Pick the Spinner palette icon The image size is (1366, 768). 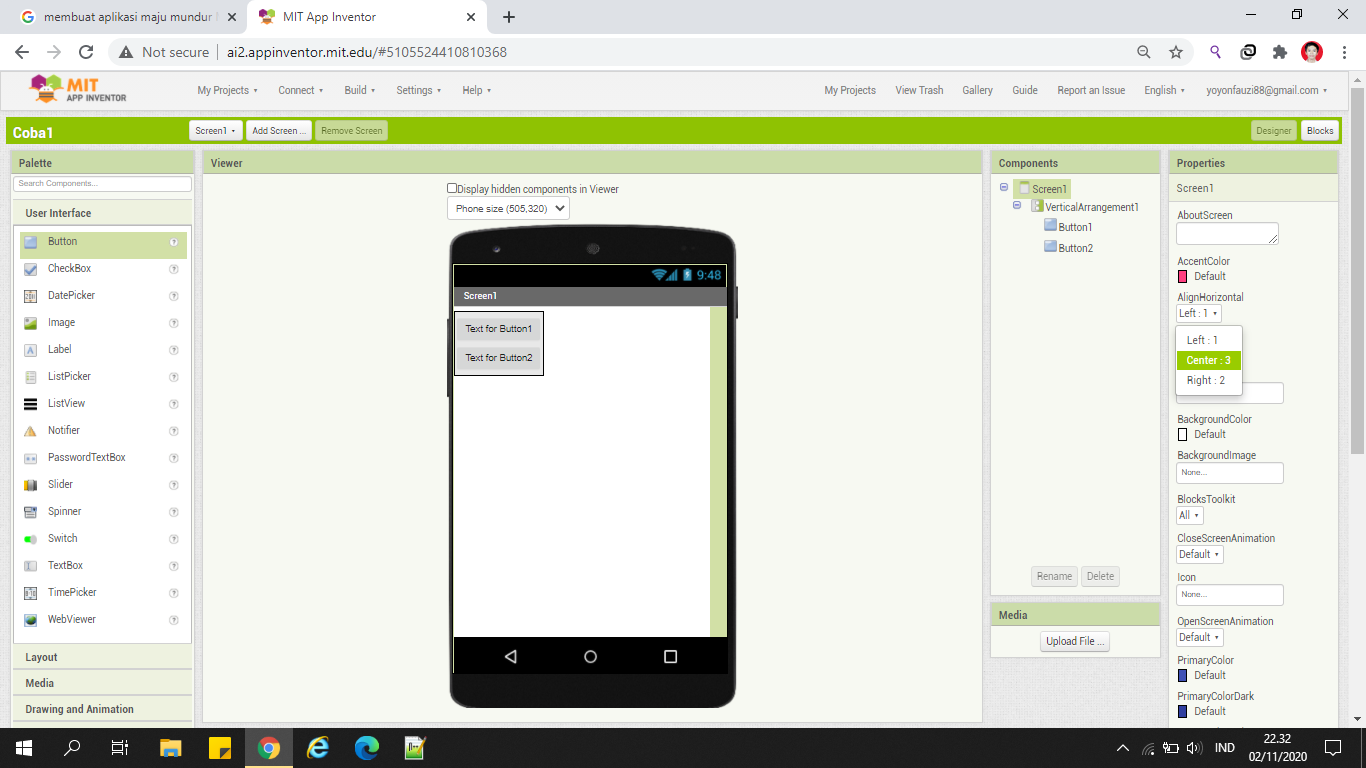click(31, 512)
